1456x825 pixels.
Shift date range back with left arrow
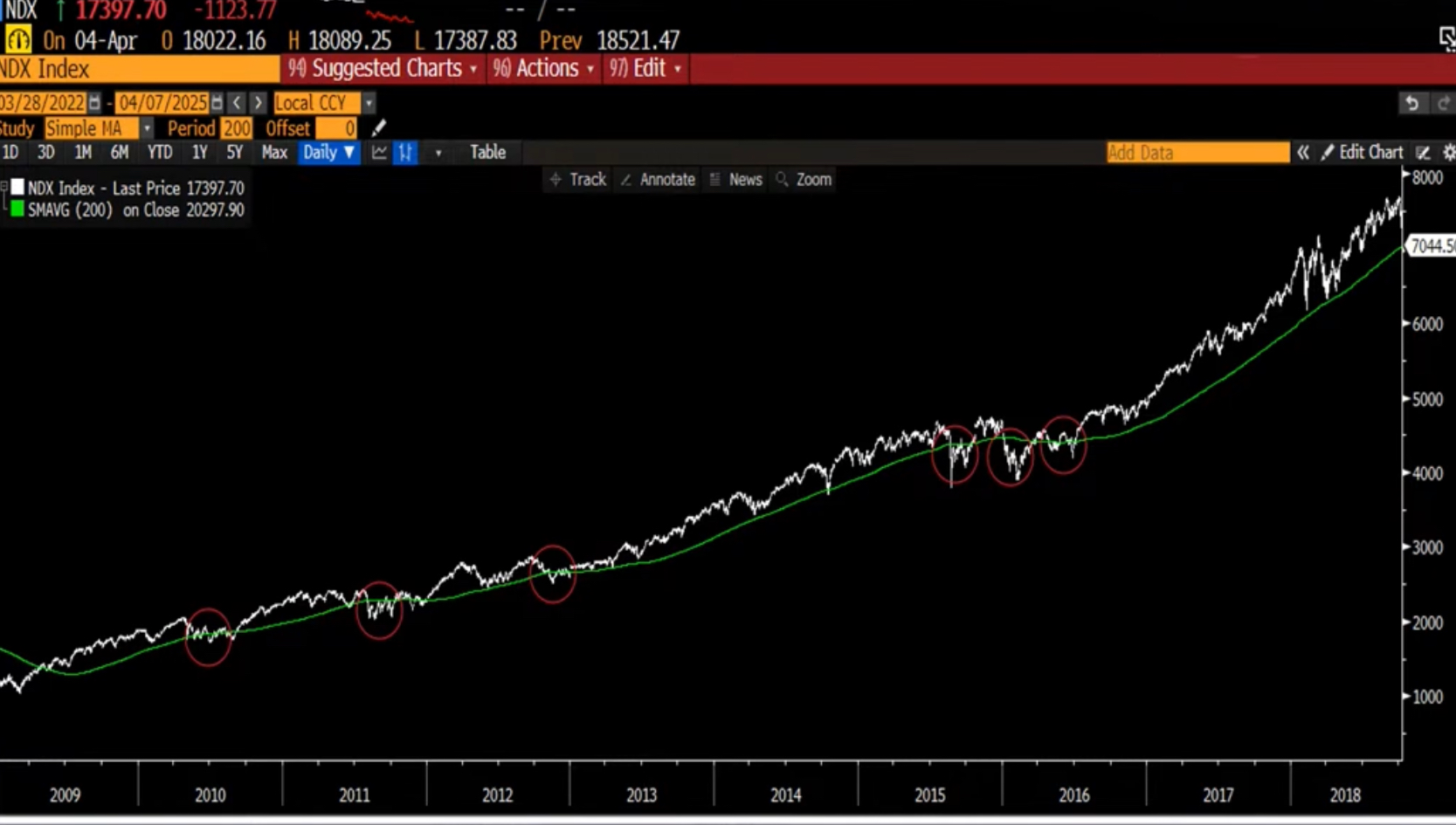click(237, 103)
